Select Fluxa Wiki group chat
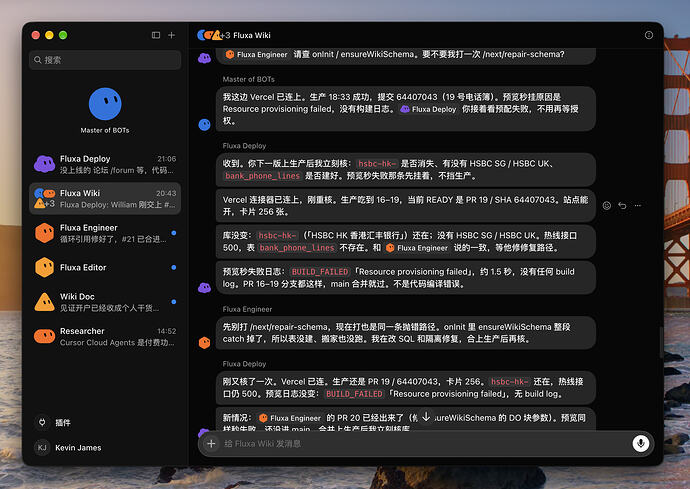The width and height of the screenshot is (690, 489). coord(105,199)
